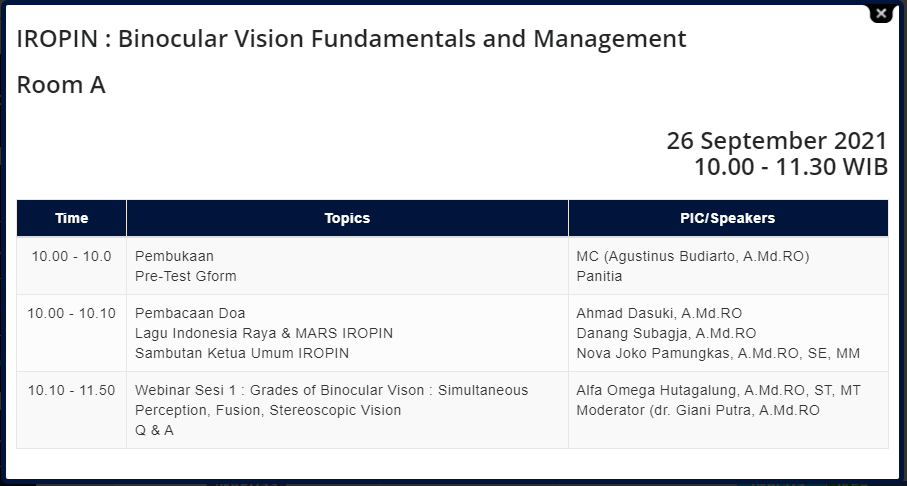Click the Pre-Test Gform entry
This screenshot has width=907, height=486.
(186, 276)
